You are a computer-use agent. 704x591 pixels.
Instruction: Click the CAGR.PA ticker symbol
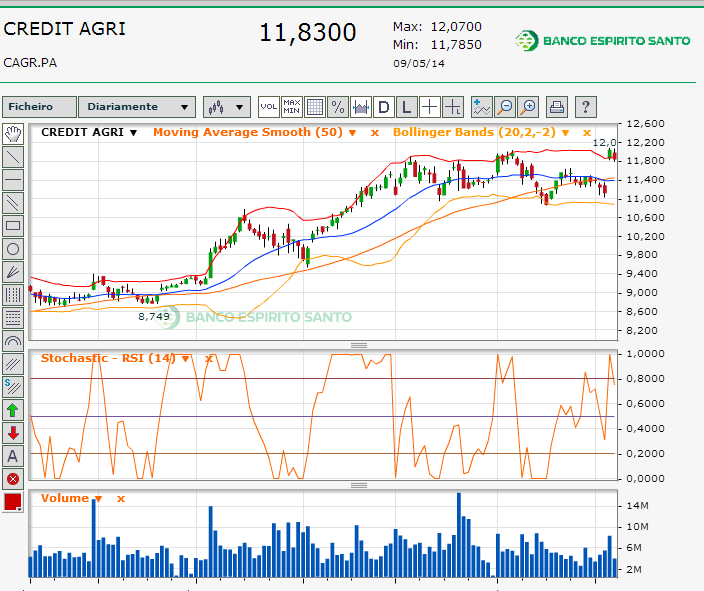[30, 62]
